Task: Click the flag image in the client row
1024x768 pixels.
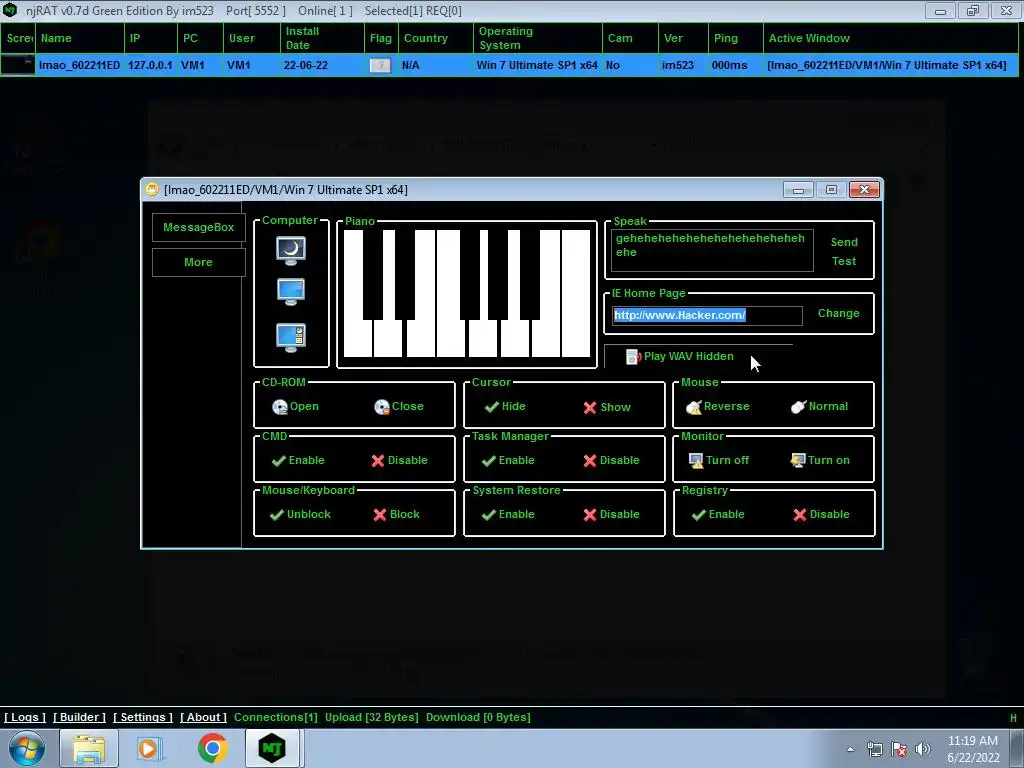Action: tap(380, 65)
